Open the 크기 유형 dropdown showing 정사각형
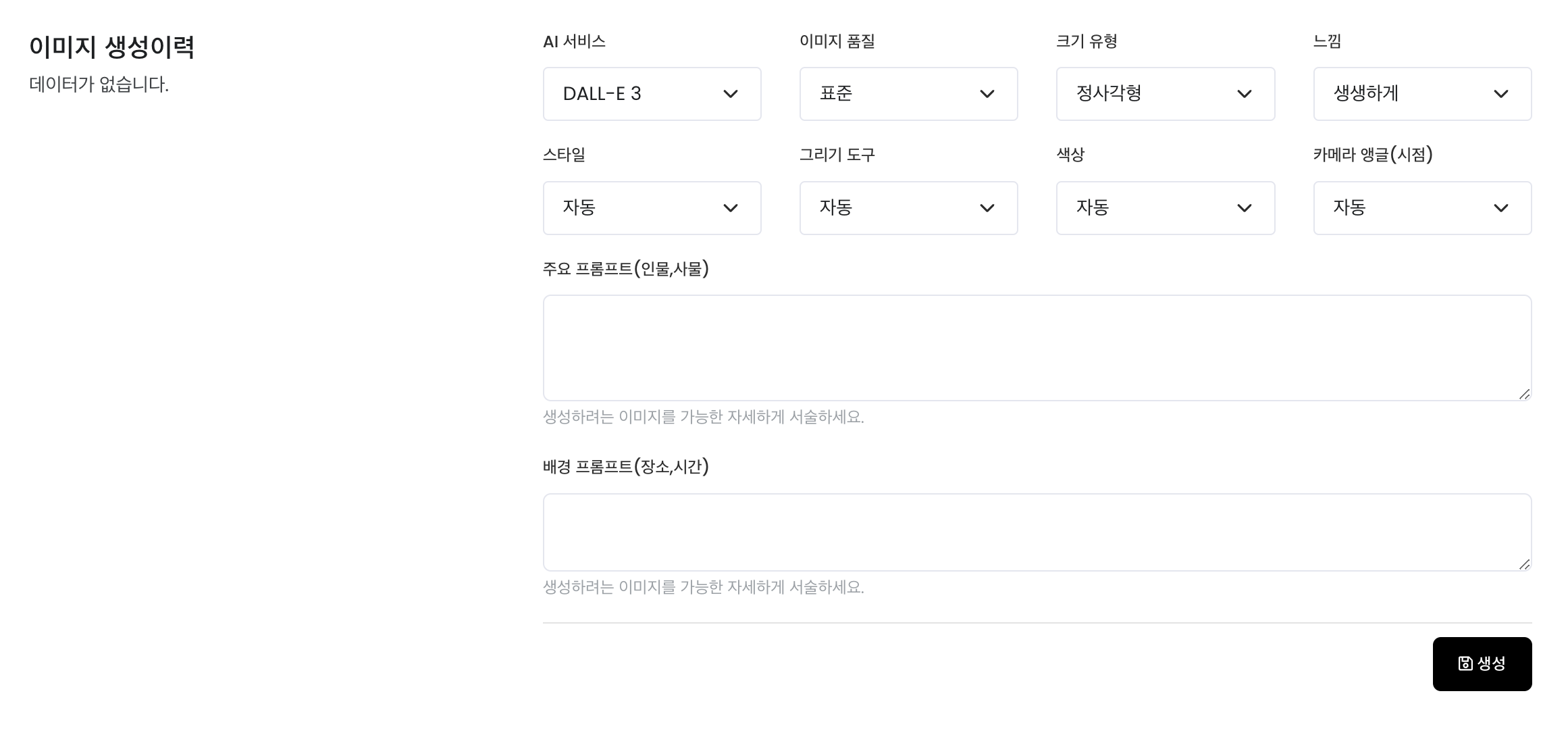Viewport: 1568px width, 731px height. click(1166, 94)
